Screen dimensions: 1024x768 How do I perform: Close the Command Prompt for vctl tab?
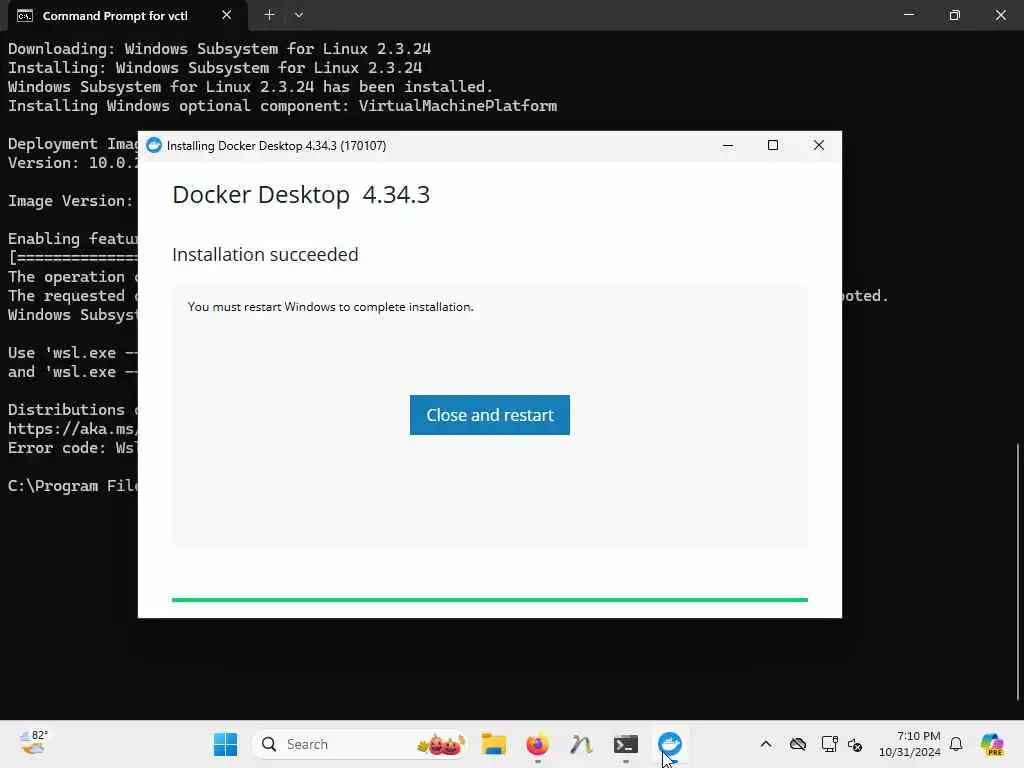tap(227, 15)
